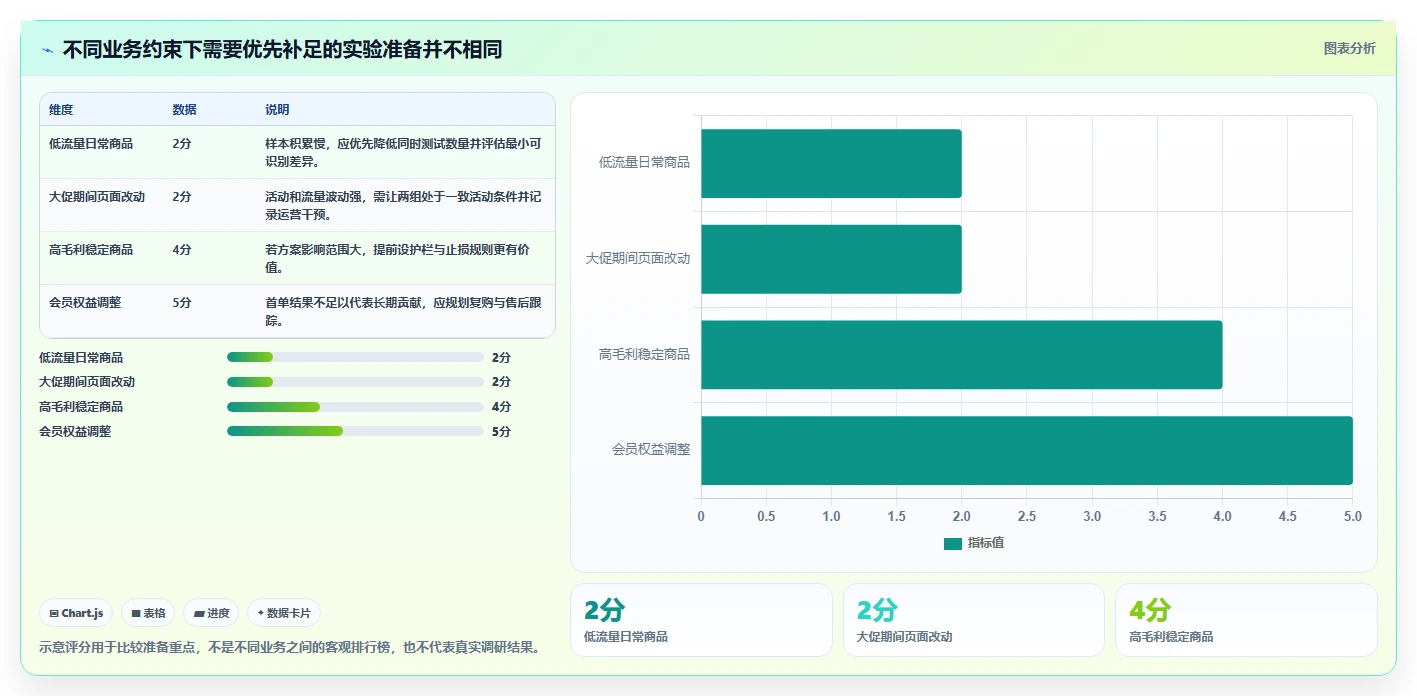This screenshot has width=1417, height=696.
Task: Click description starting with 活动和流量波动强
Action: 403,206
